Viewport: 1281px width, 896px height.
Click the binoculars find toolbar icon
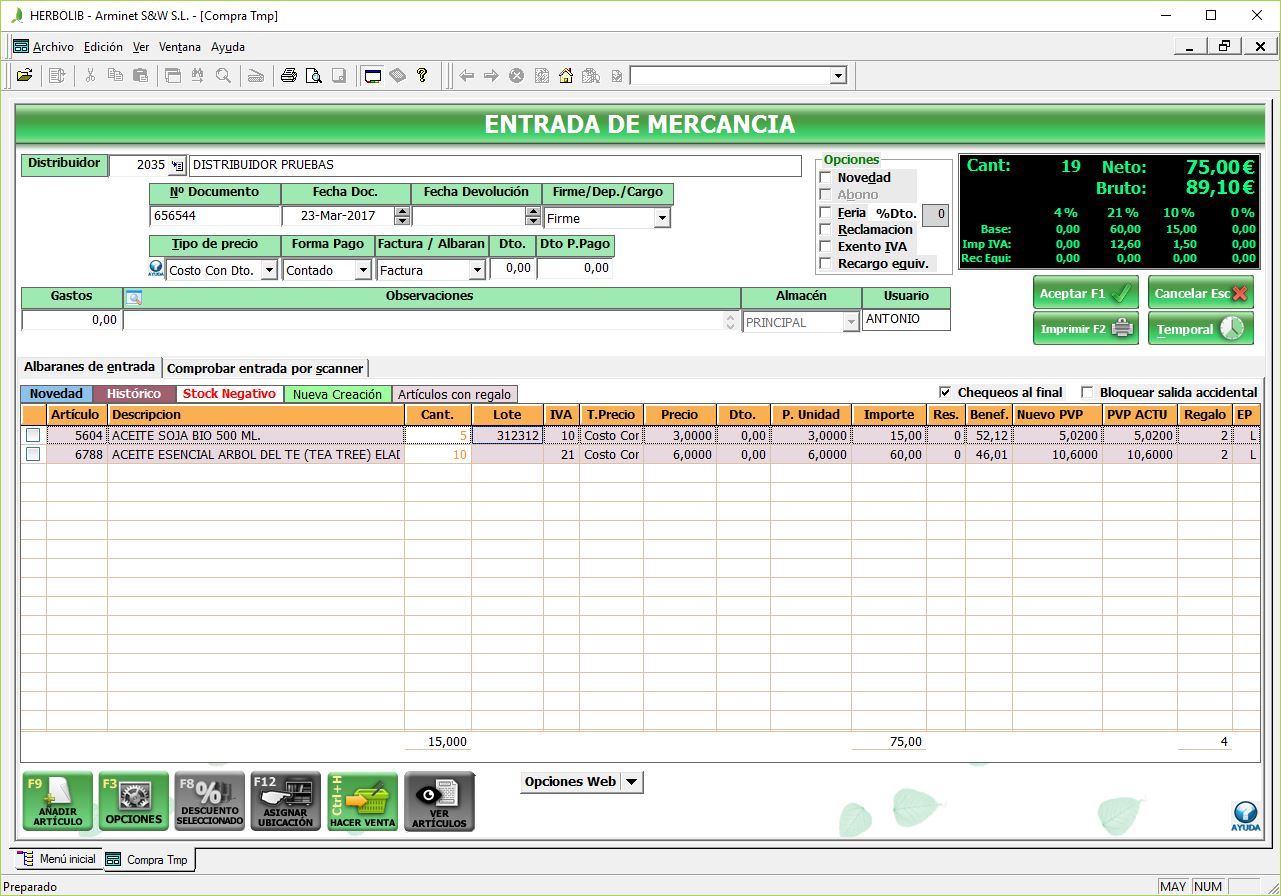point(198,75)
